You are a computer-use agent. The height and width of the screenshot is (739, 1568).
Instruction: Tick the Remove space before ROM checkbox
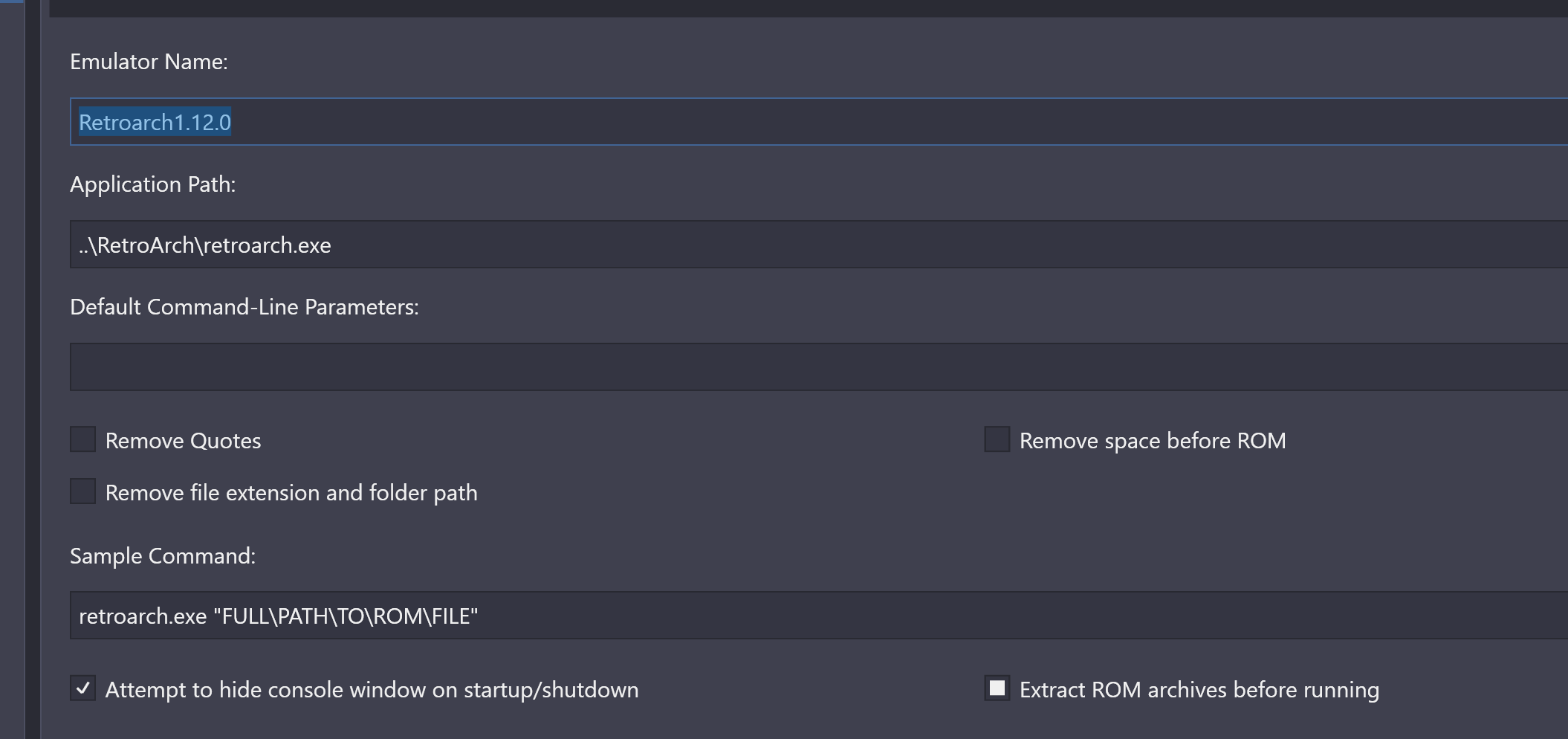(997, 439)
